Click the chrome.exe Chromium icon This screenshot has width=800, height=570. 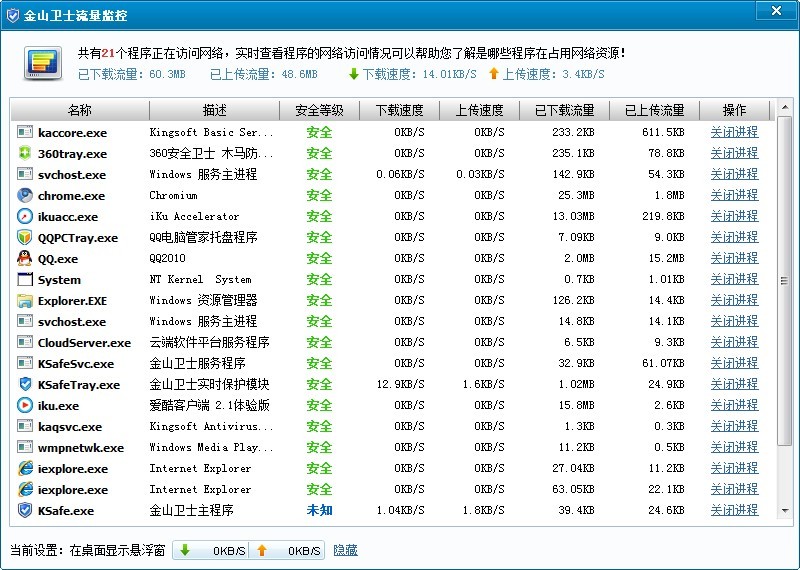click(24, 195)
